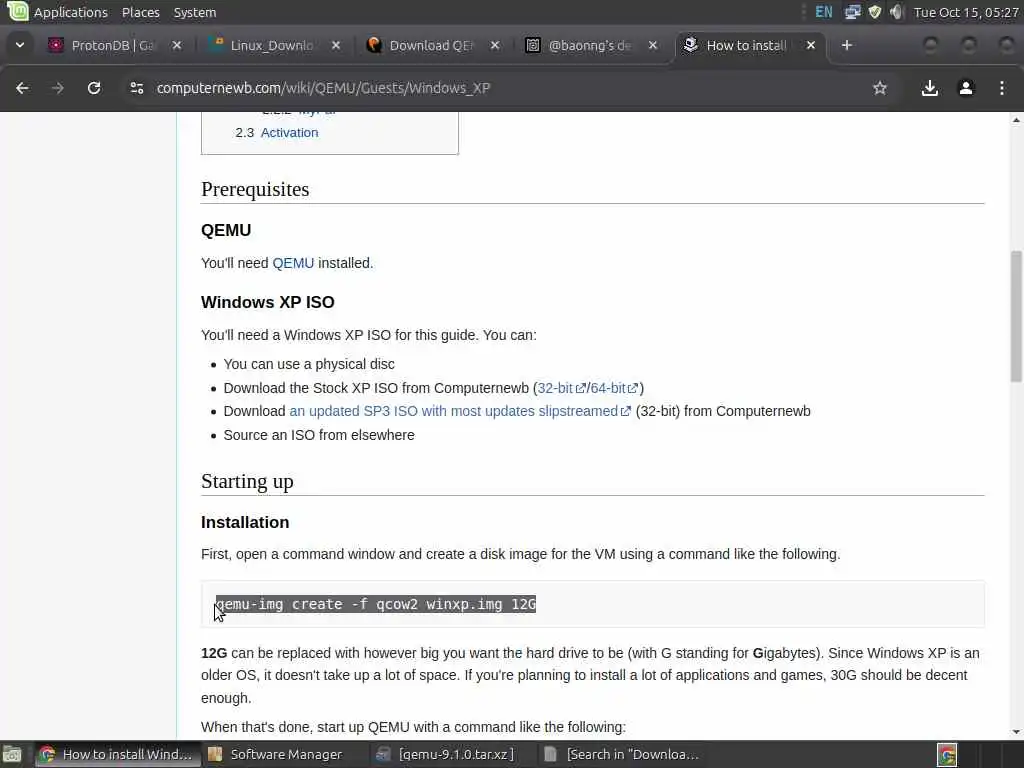Open the browser downloads icon
This screenshot has width=1024, height=768.
[x=929, y=88]
